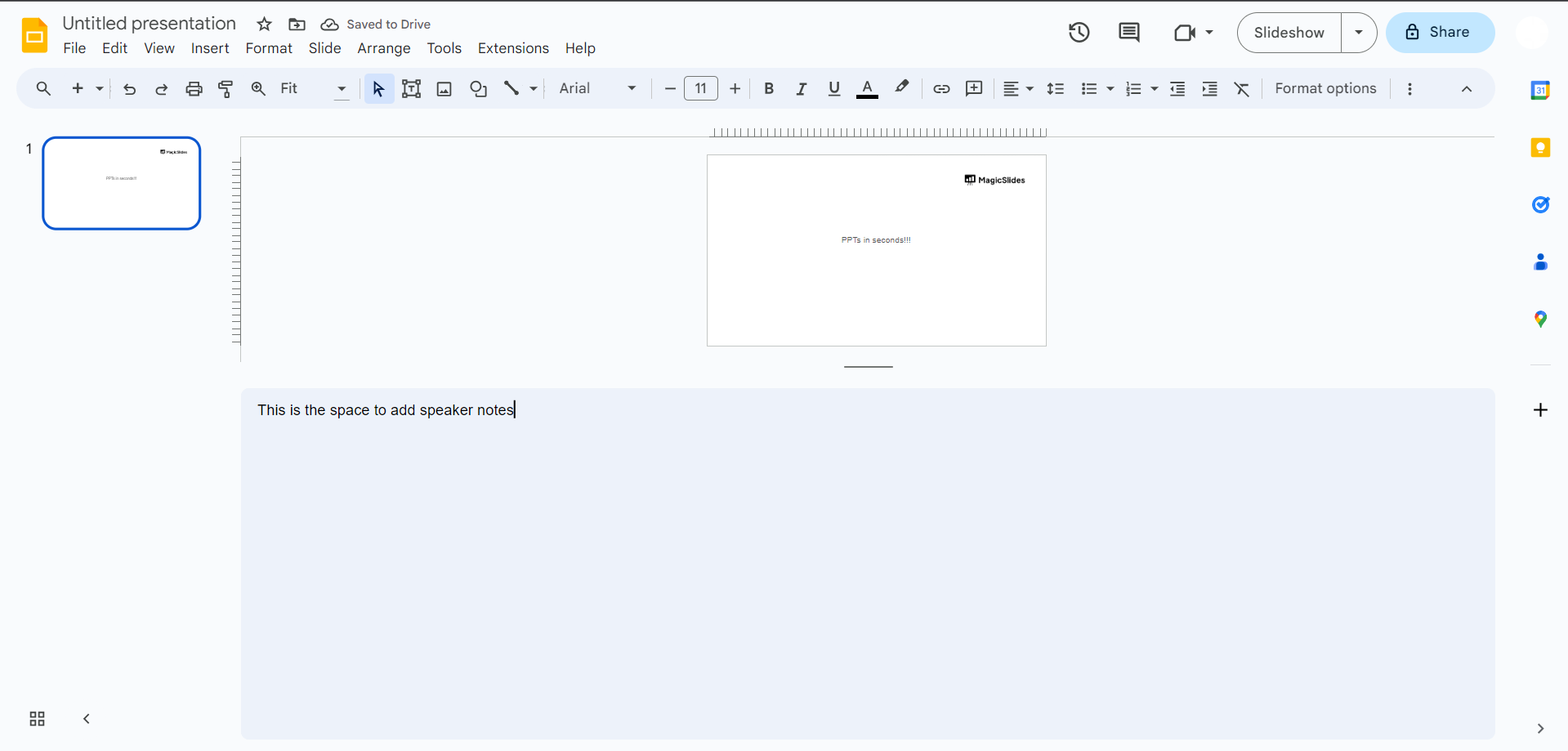Click the clear formatting icon
The image size is (1568, 751).
pyautogui.click(x=1242, y=89)
